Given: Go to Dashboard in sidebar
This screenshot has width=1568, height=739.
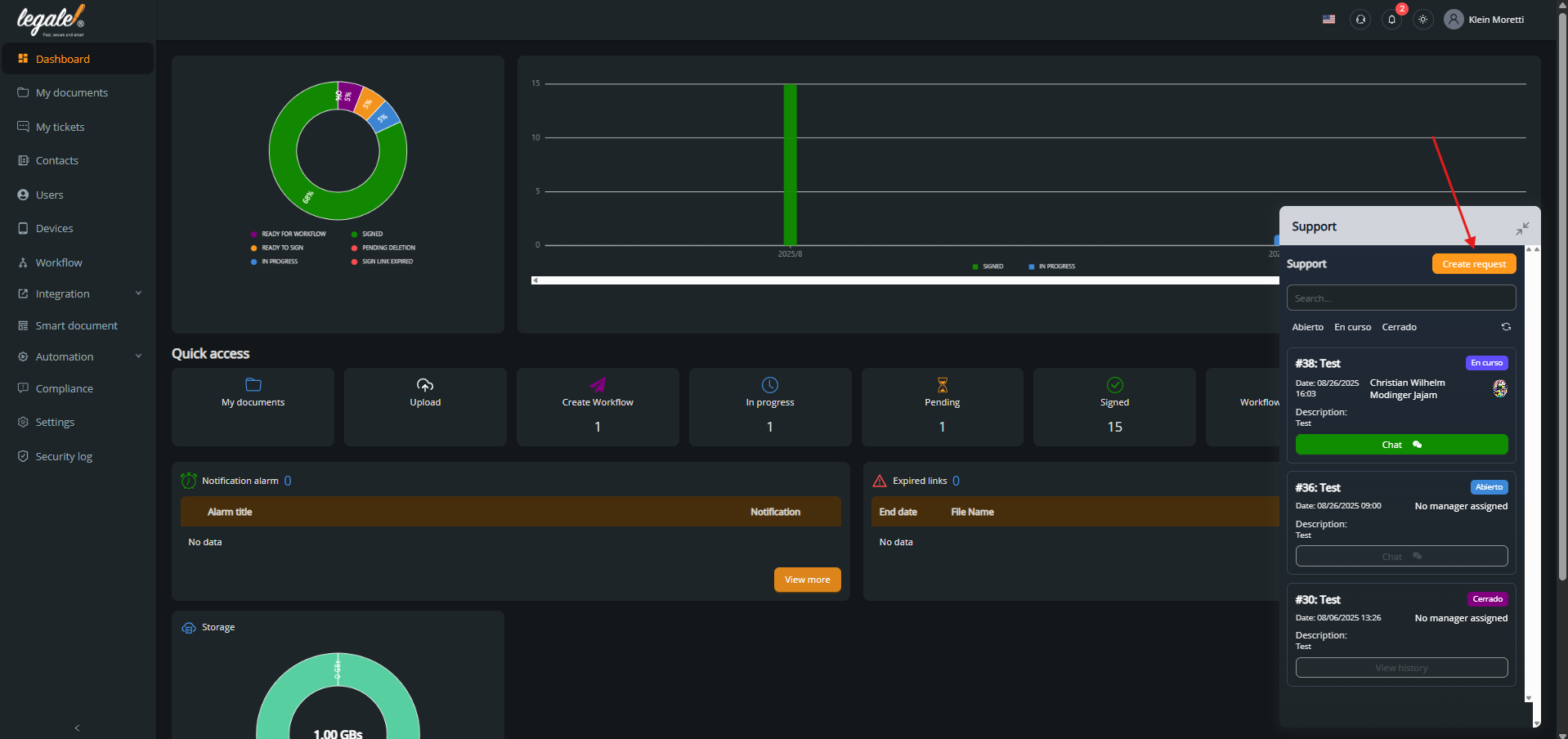Looking at the screenshot, I should (78, 59).
